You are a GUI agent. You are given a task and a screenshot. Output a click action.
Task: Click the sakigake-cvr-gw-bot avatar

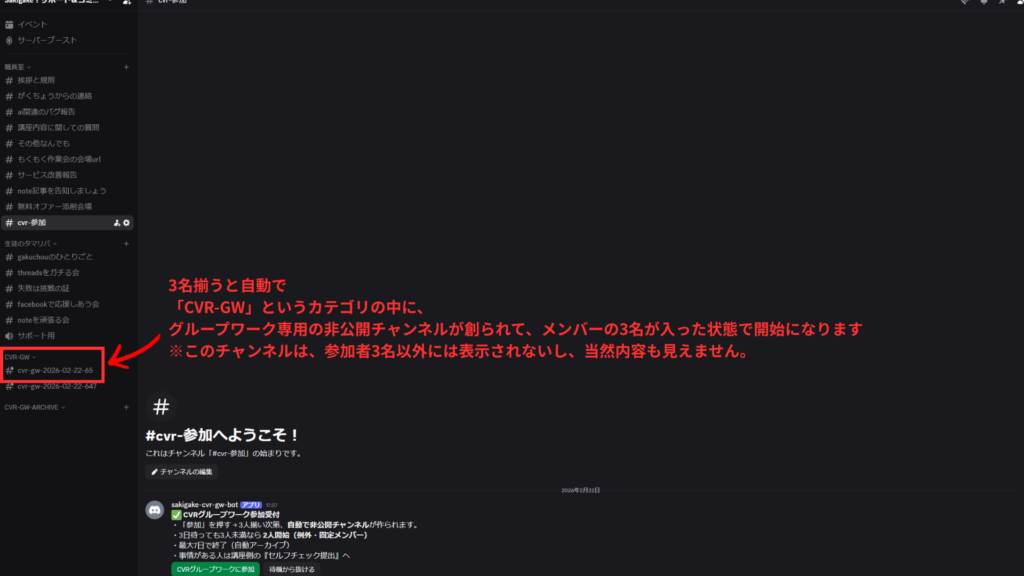(155, 510)
